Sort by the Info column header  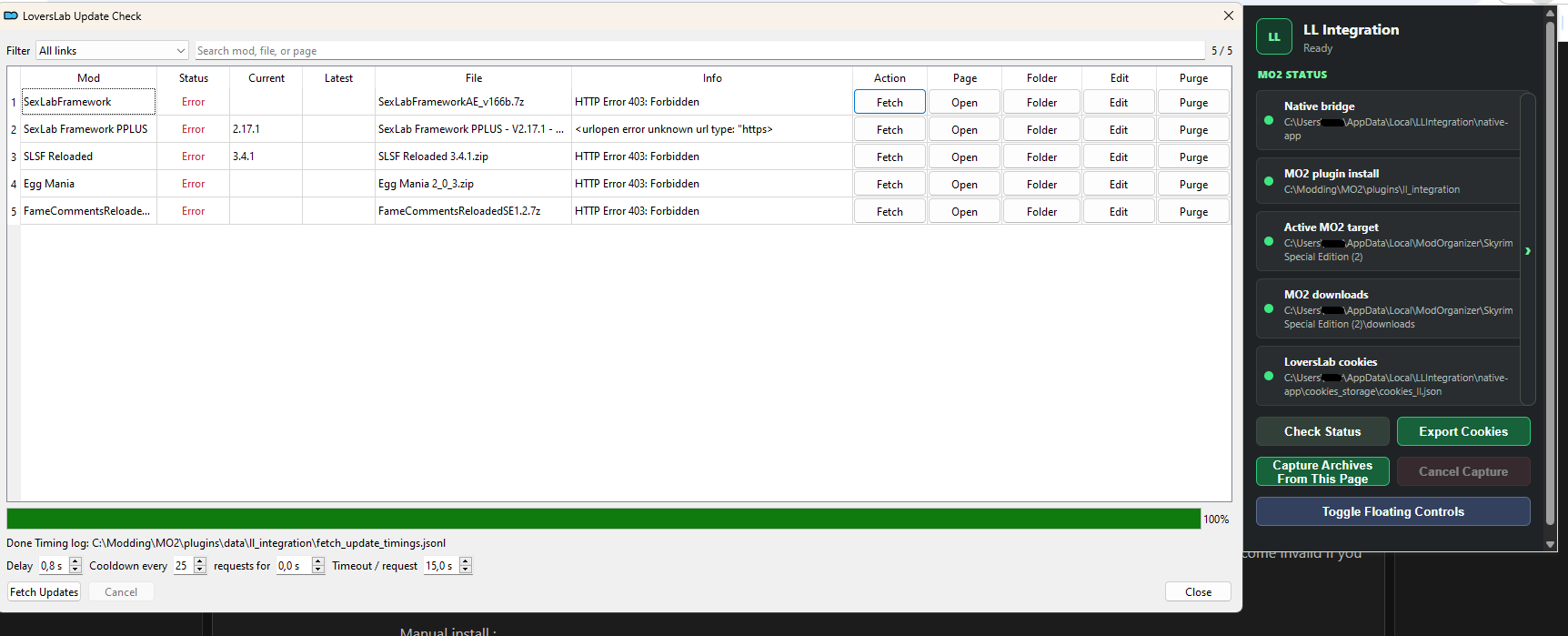tap(712, 77)
